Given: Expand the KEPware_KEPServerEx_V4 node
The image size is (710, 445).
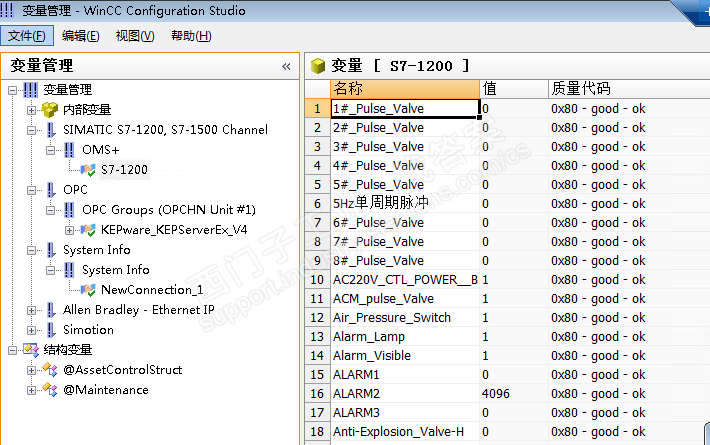Looking at the screenshot, I should pos(69,230).
